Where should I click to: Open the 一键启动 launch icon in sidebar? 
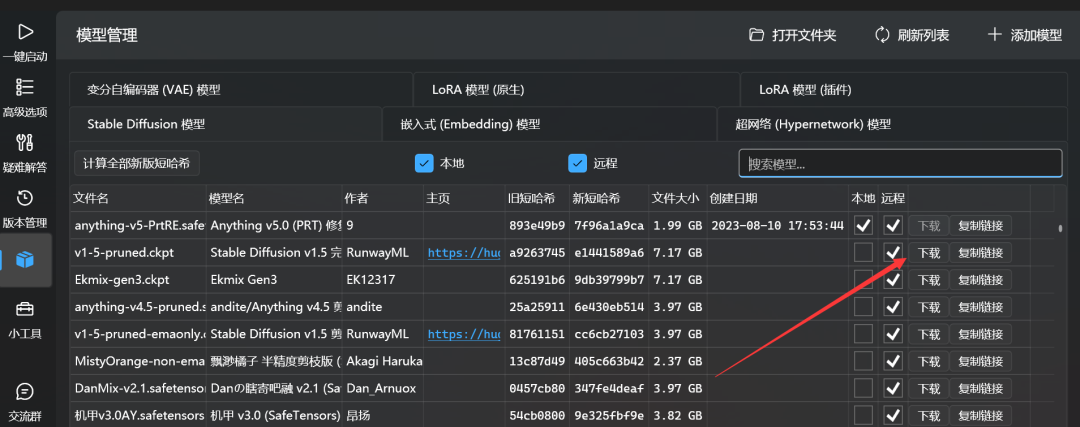point(25,32)
